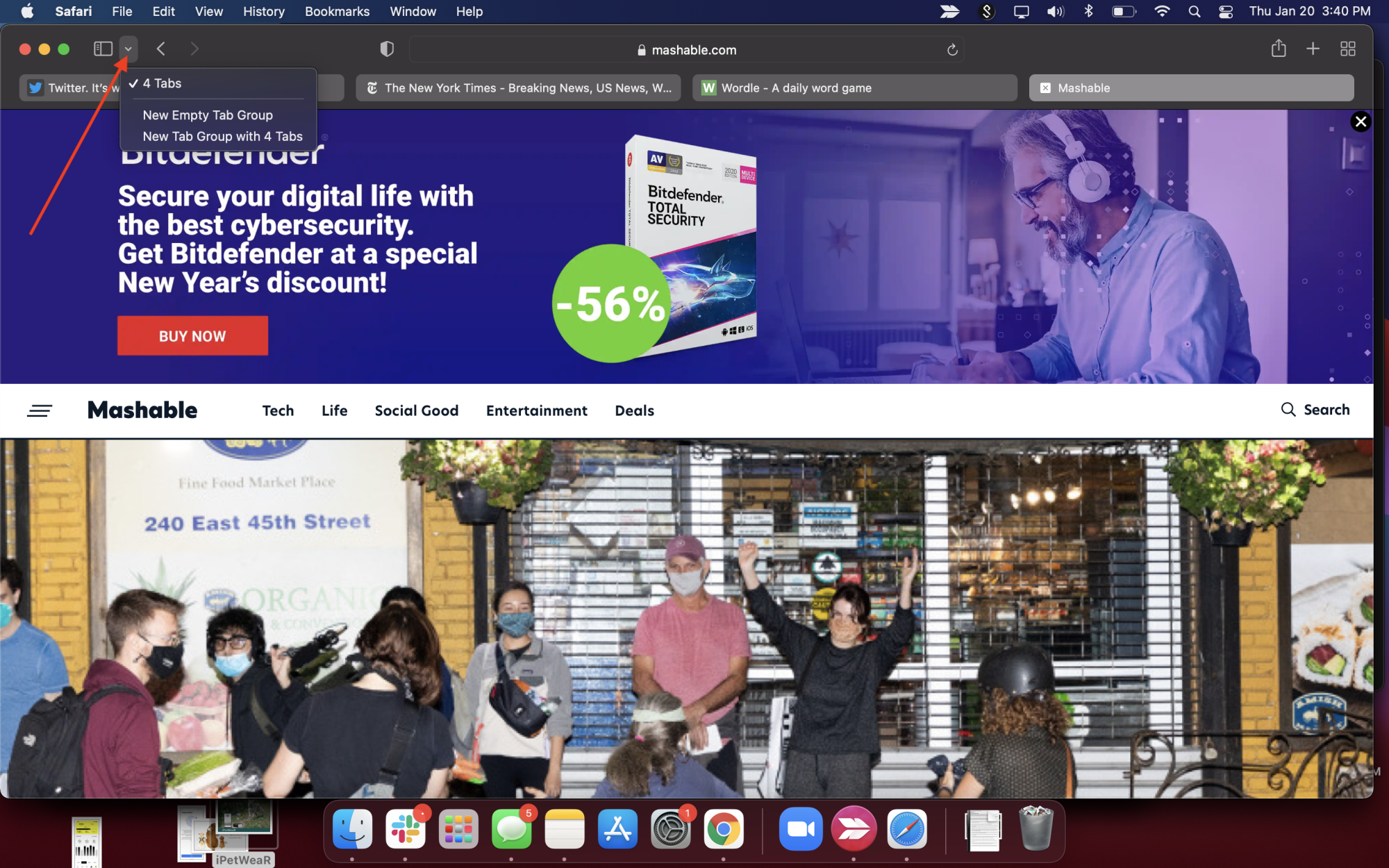Open Messages from the Dock
Viewport: 1389px width, 868px height.
[x=512, y=828]
